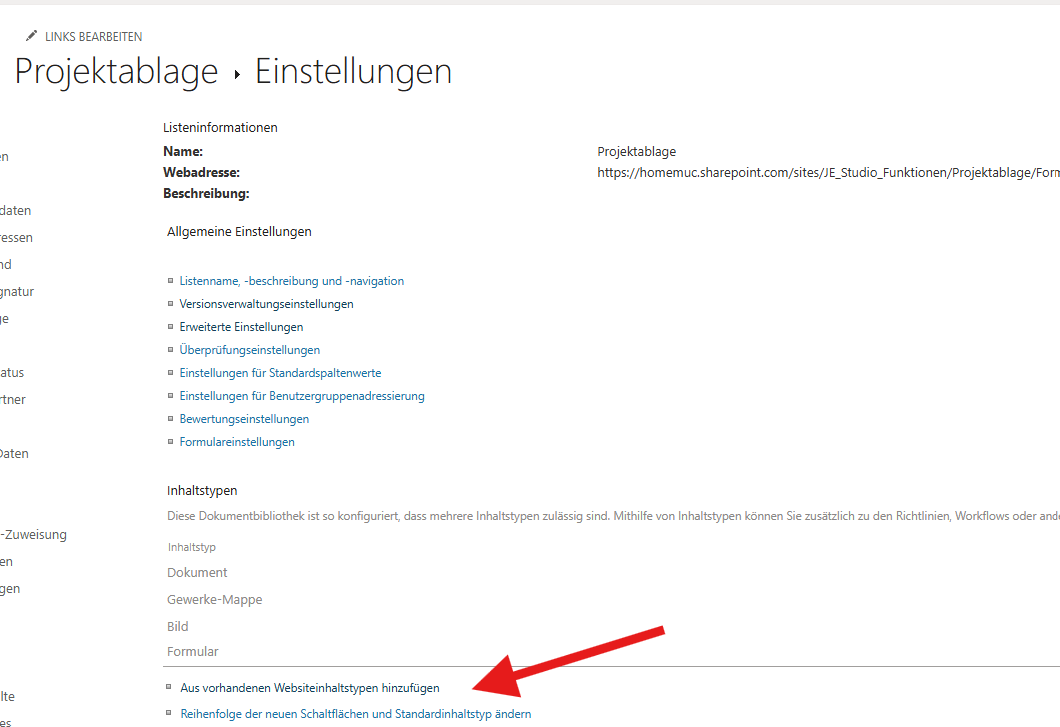Open Reihenfolge der neuen Schaltflächen ändern link

click(x=355, y=714)
